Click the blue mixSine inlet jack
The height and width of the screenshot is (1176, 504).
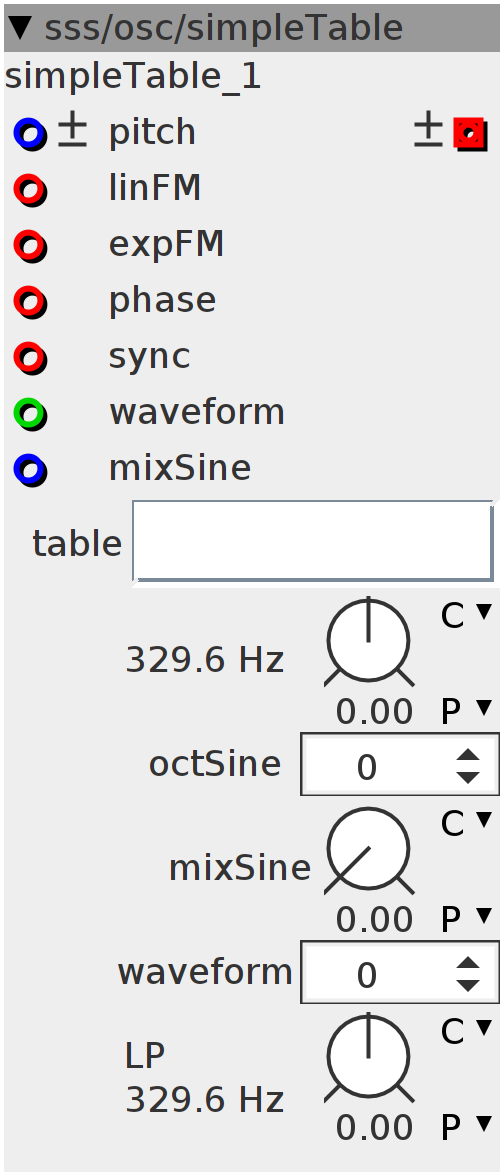tap(30, 470)
